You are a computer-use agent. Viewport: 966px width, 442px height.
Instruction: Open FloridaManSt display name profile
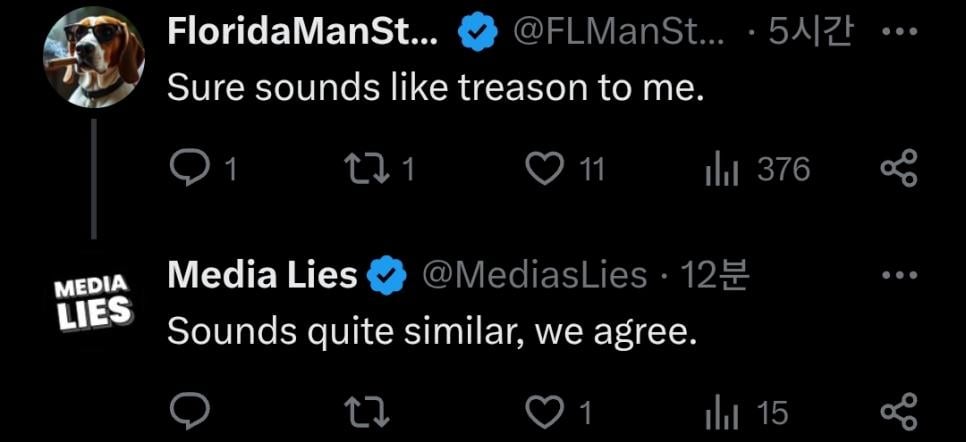click(x=302, y=34)
